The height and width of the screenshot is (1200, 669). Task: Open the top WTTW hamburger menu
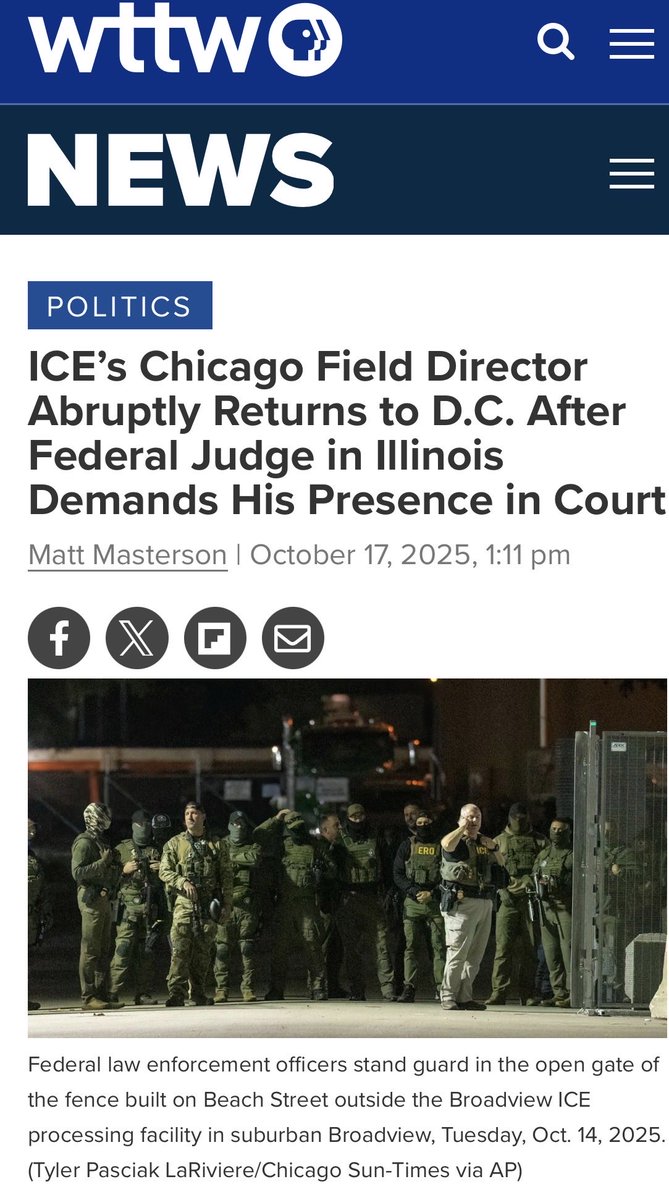point(632,43)
